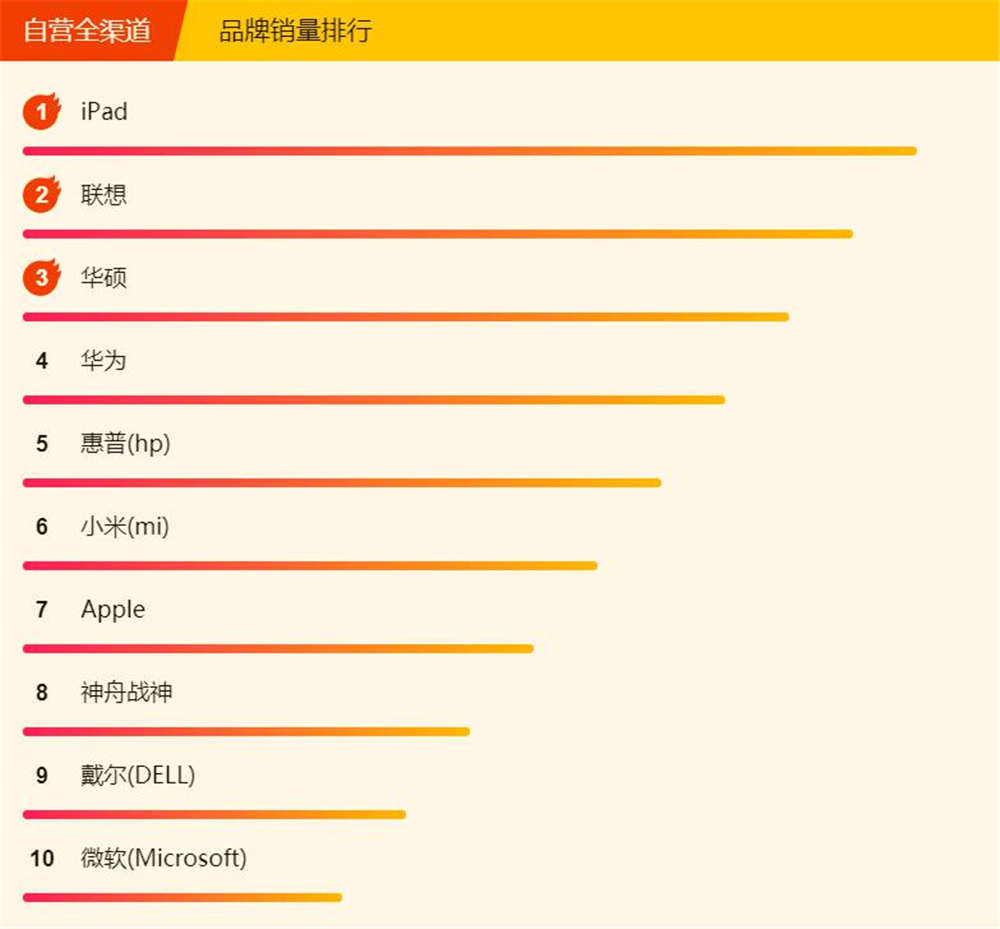Click the 华为 brand name
Viewport: 1000px width, 929px height.
(103, 361)
